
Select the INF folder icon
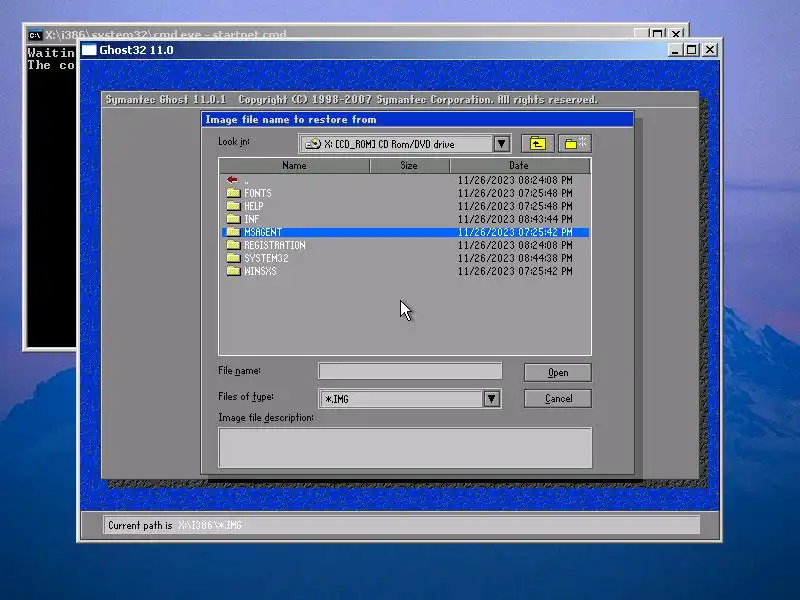point(233,219)
